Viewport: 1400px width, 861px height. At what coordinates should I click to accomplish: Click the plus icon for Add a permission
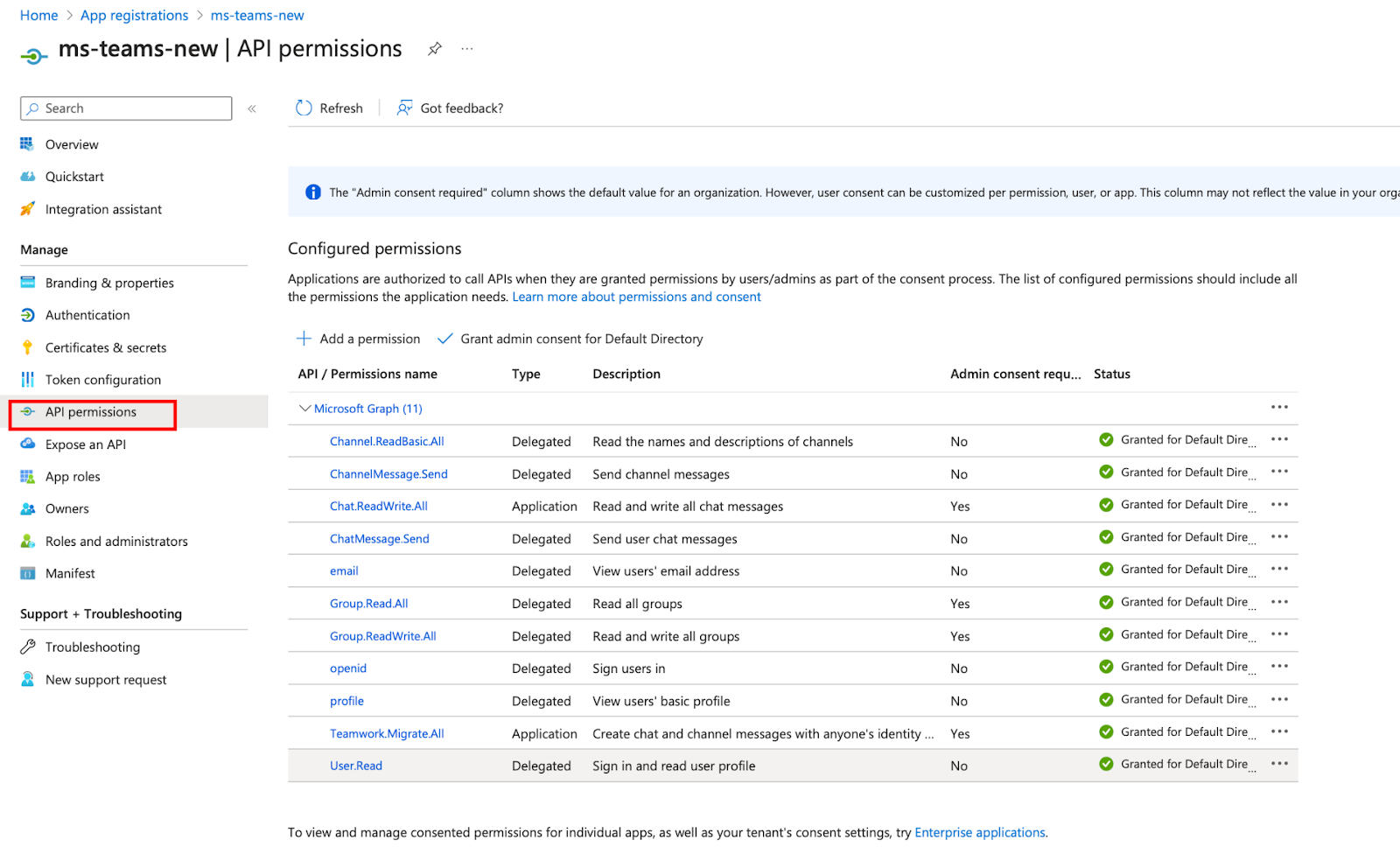[x=304, y=339]
